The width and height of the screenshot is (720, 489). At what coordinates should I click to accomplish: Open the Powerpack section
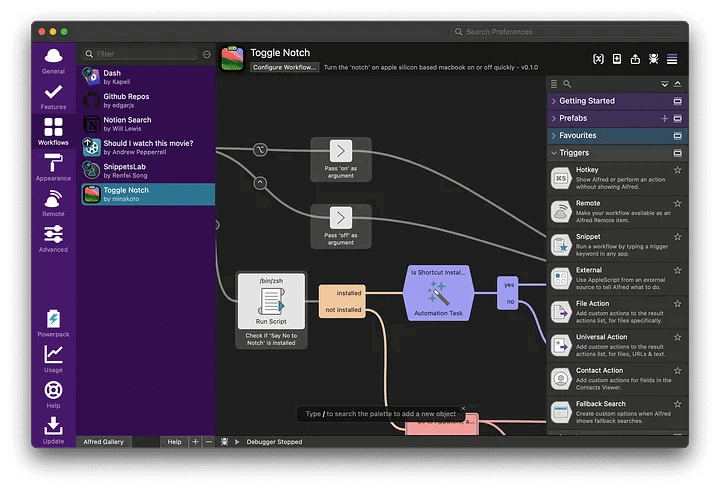click(x=53, y=322)
